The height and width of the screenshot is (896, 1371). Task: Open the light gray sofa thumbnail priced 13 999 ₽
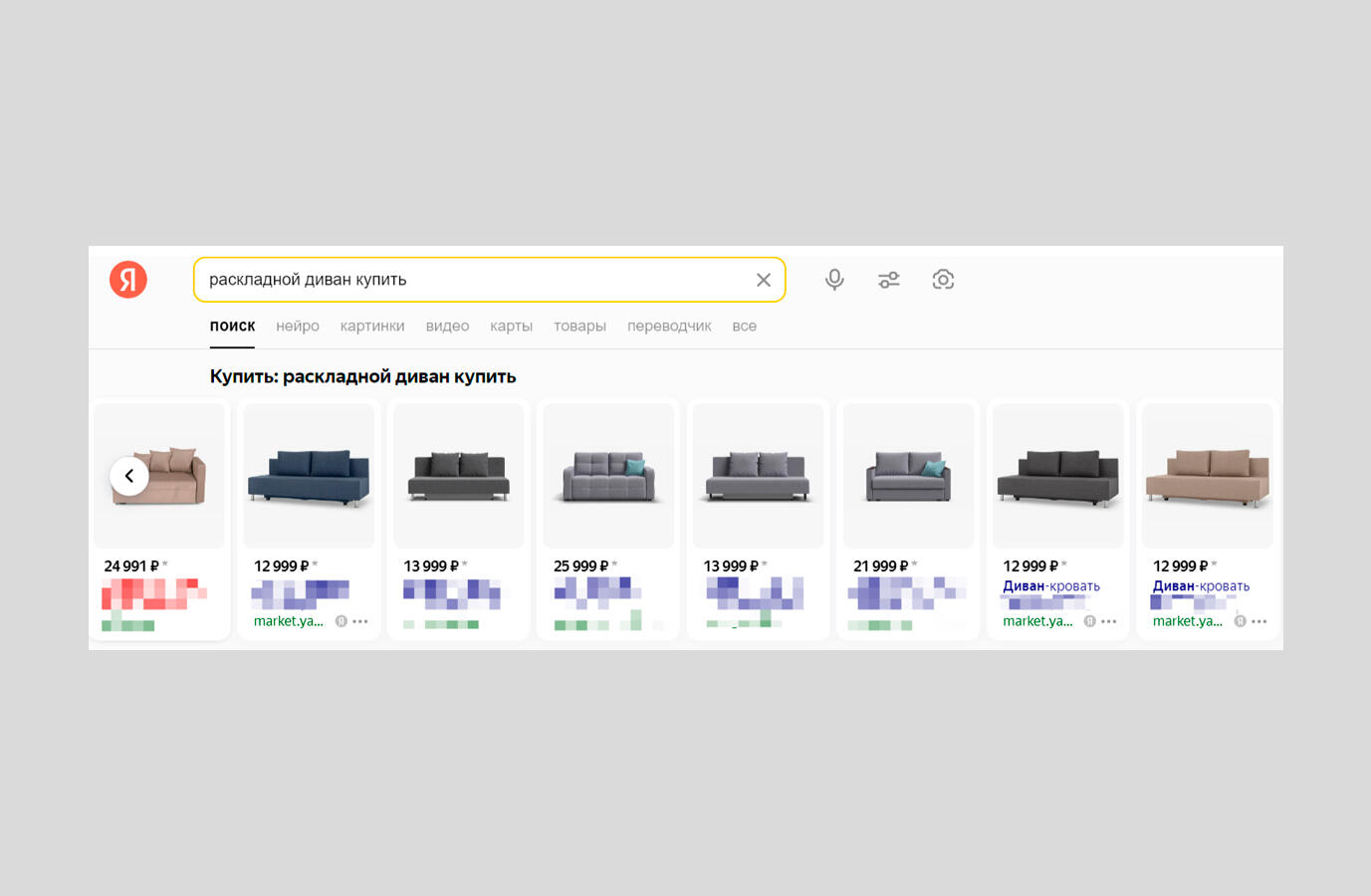[x=759, y=476]
